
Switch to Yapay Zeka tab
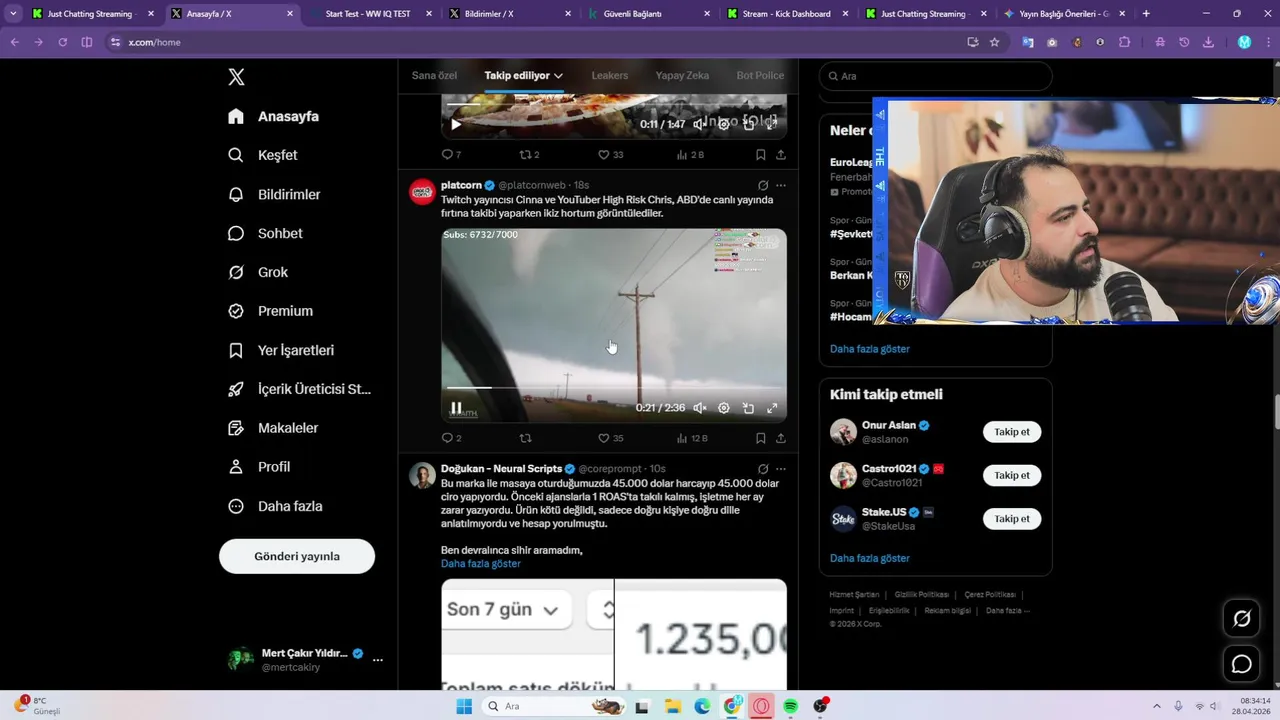[682, 75]
